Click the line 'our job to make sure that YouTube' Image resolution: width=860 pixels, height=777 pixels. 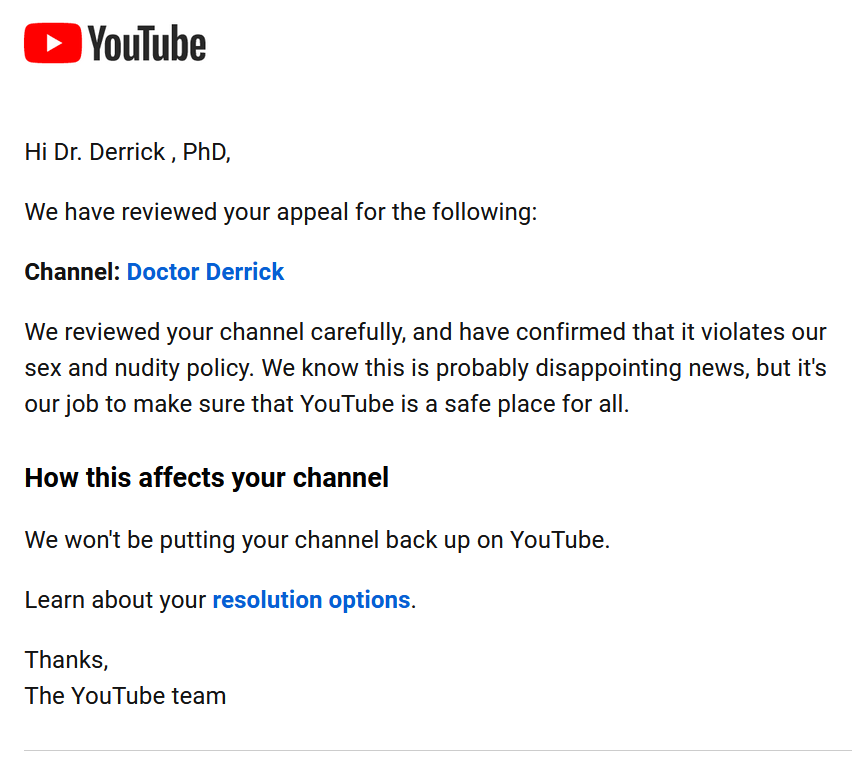point(327,404)
